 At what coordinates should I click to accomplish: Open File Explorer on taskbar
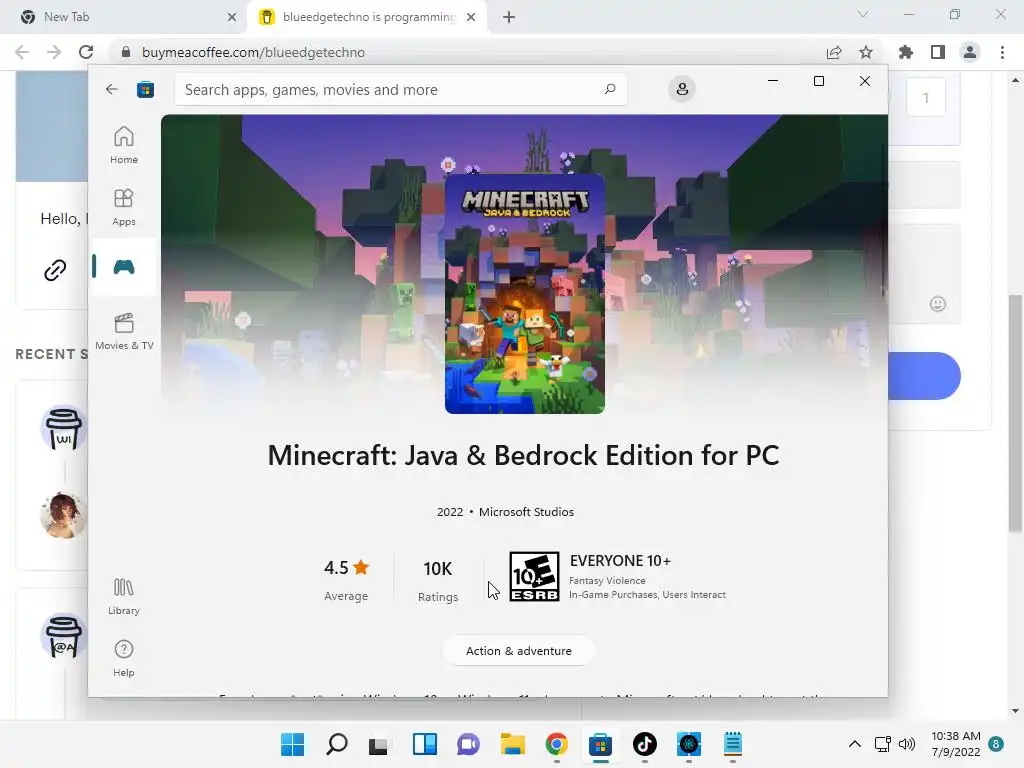513,744
